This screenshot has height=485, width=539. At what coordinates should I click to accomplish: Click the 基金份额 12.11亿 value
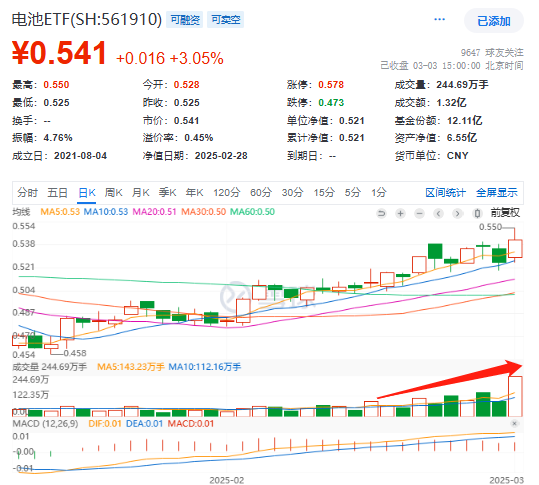pyautogui.click(x=464, y=121)
